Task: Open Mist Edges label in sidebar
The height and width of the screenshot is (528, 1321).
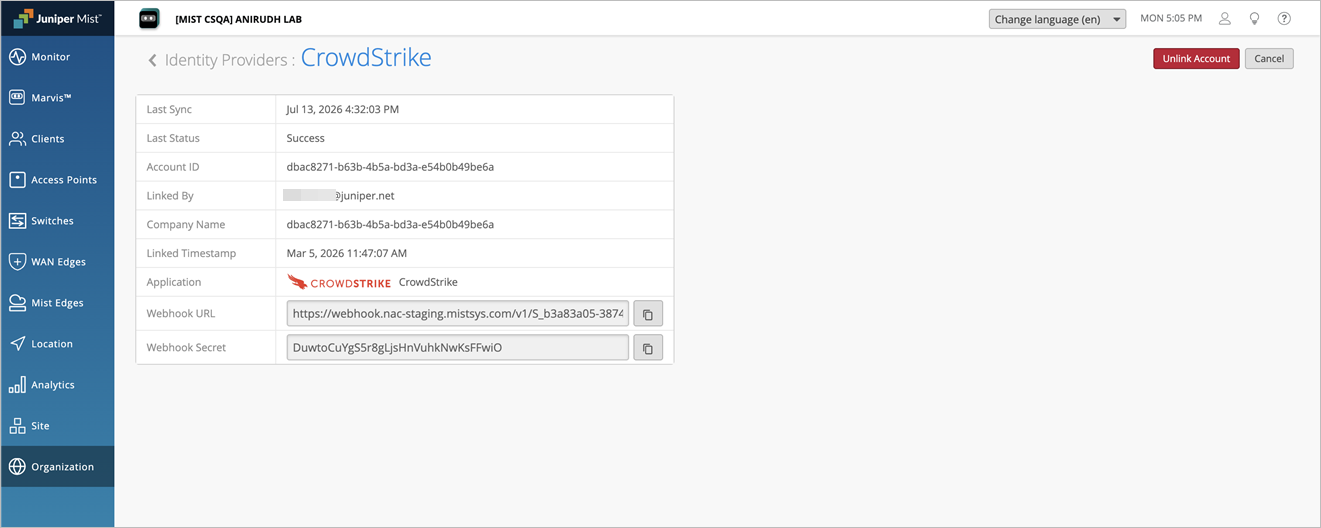Action: (57, 303)
